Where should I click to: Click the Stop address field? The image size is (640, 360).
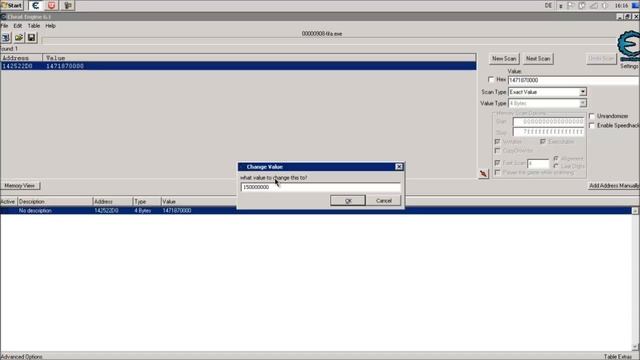pos(548,132)
